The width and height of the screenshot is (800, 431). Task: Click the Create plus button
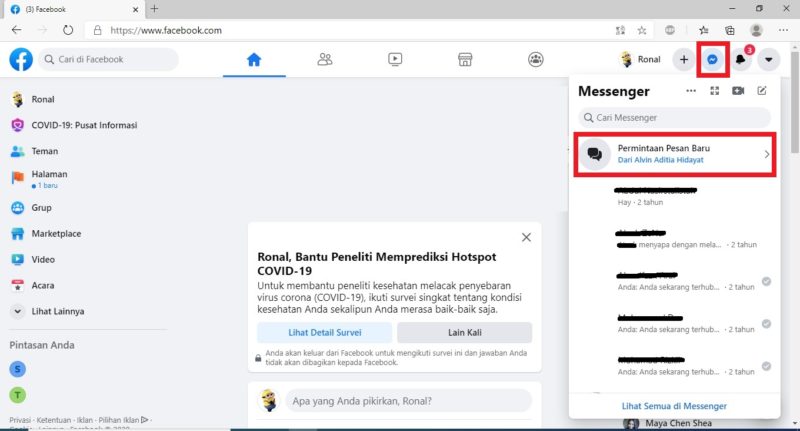click(x=684, y=60)
